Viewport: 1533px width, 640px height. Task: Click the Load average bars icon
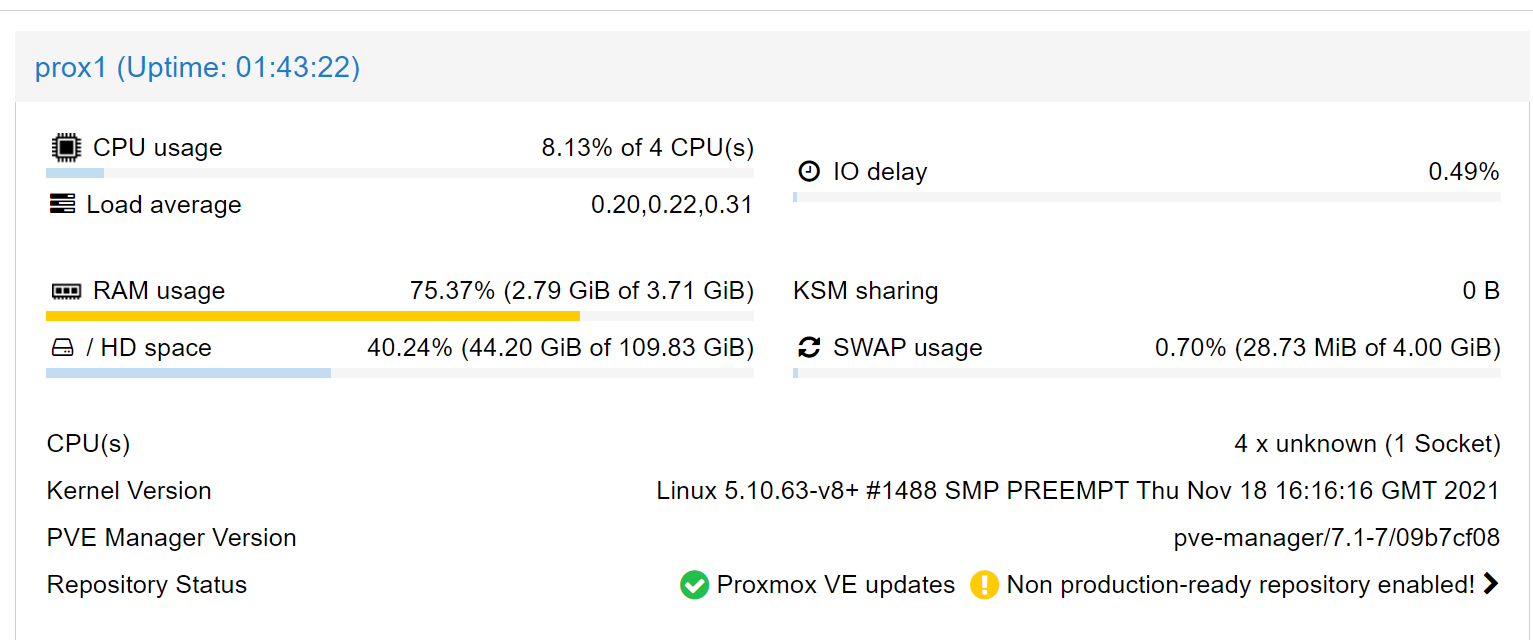[62, 205]
